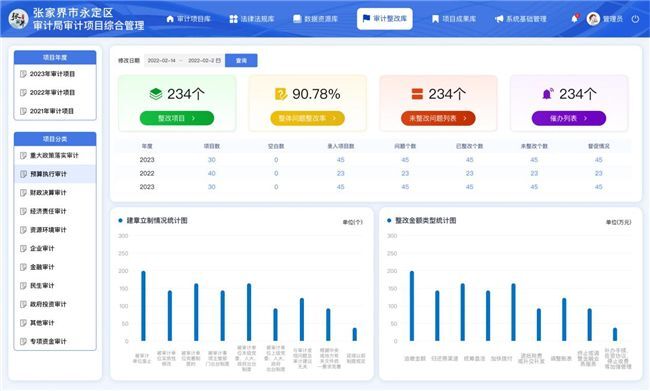Click the red list bars icon

click(417, 94)
